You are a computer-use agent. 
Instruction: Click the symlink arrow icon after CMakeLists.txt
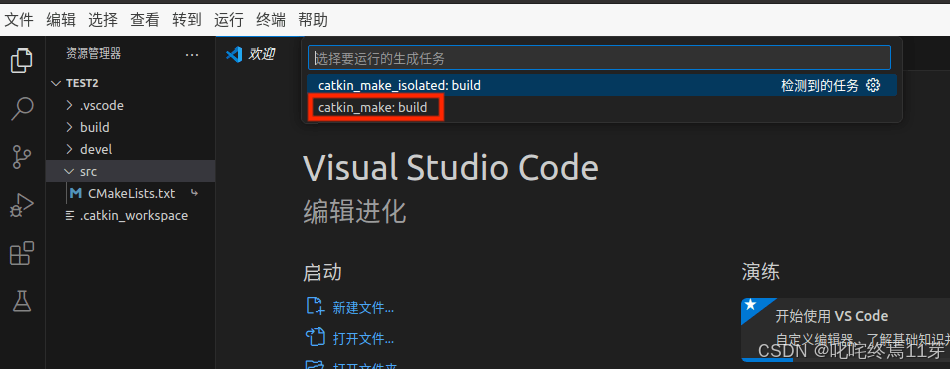tap(194, 194)
